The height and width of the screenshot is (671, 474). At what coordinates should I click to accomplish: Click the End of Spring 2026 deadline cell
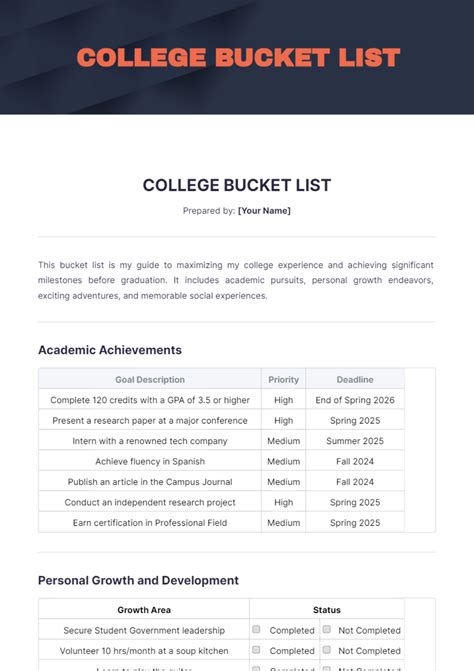[x=355, y=400]
